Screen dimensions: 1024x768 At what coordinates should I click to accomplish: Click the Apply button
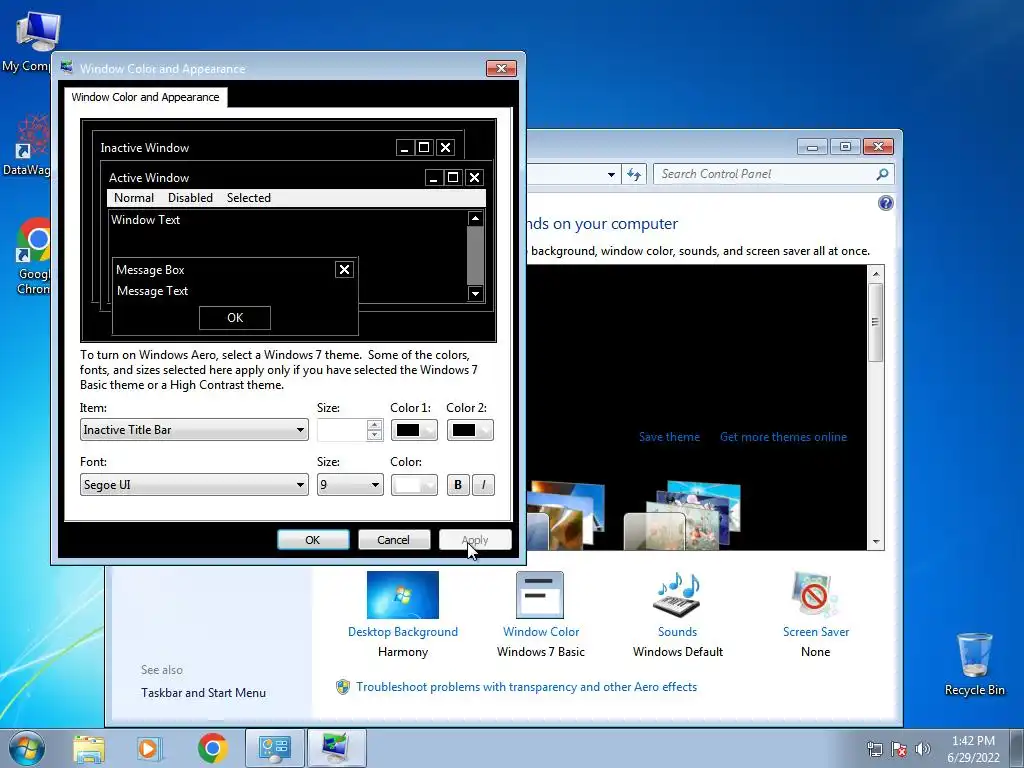pyautogui.click(x=475, y=540)
